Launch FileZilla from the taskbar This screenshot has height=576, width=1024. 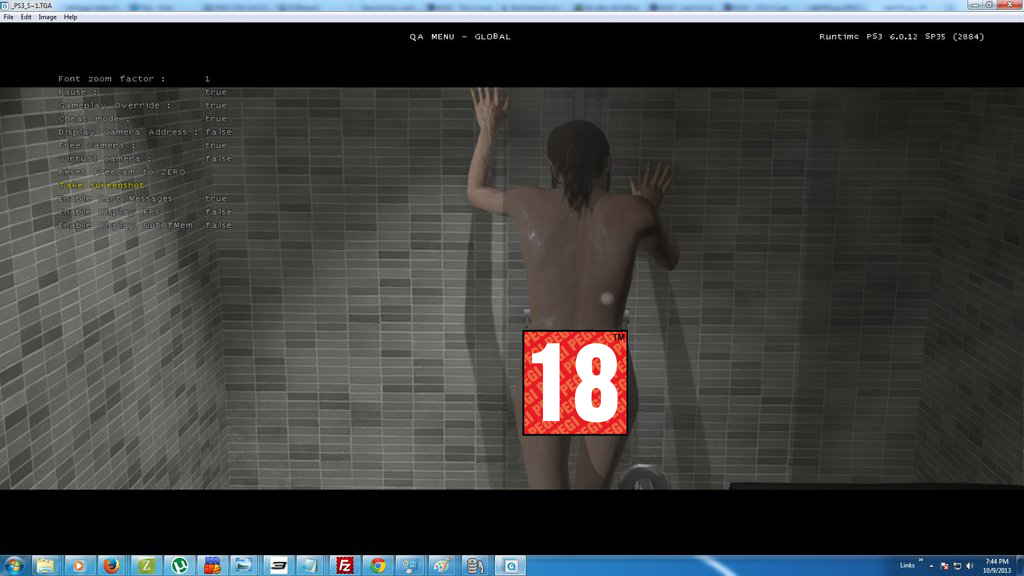(x=344, y=566)
